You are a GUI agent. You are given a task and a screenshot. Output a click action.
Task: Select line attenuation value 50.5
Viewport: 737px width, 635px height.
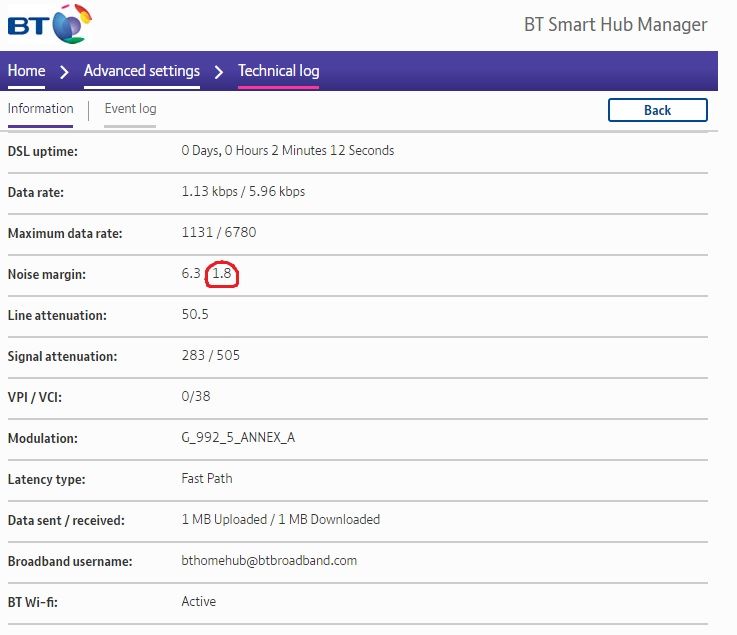[x=195, y=314]
